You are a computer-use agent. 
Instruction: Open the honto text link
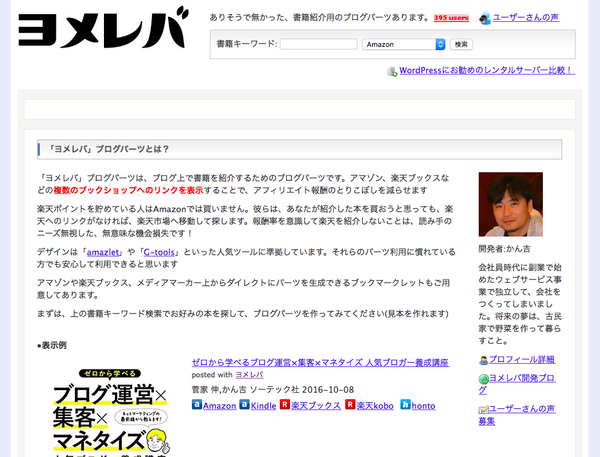tap(423, 406)
